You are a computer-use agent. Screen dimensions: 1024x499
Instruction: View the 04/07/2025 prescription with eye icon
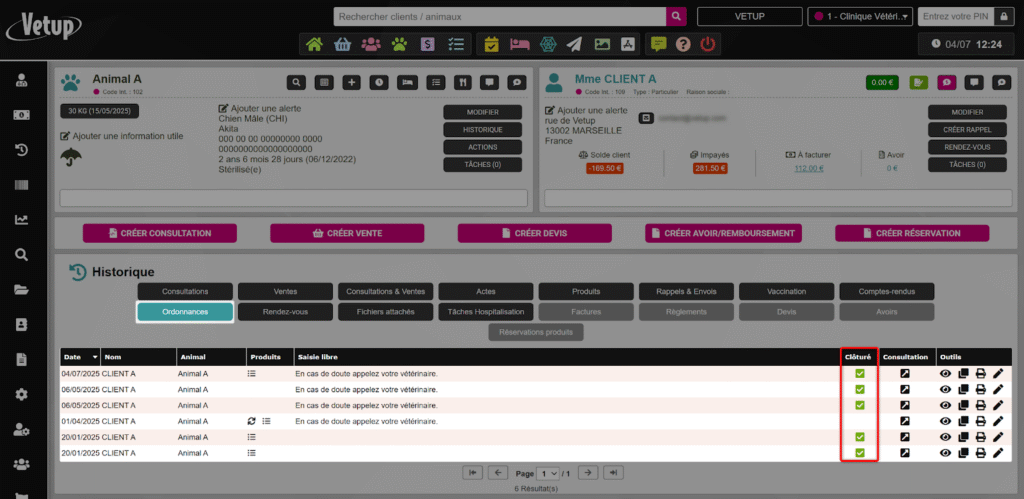point(945,374)
